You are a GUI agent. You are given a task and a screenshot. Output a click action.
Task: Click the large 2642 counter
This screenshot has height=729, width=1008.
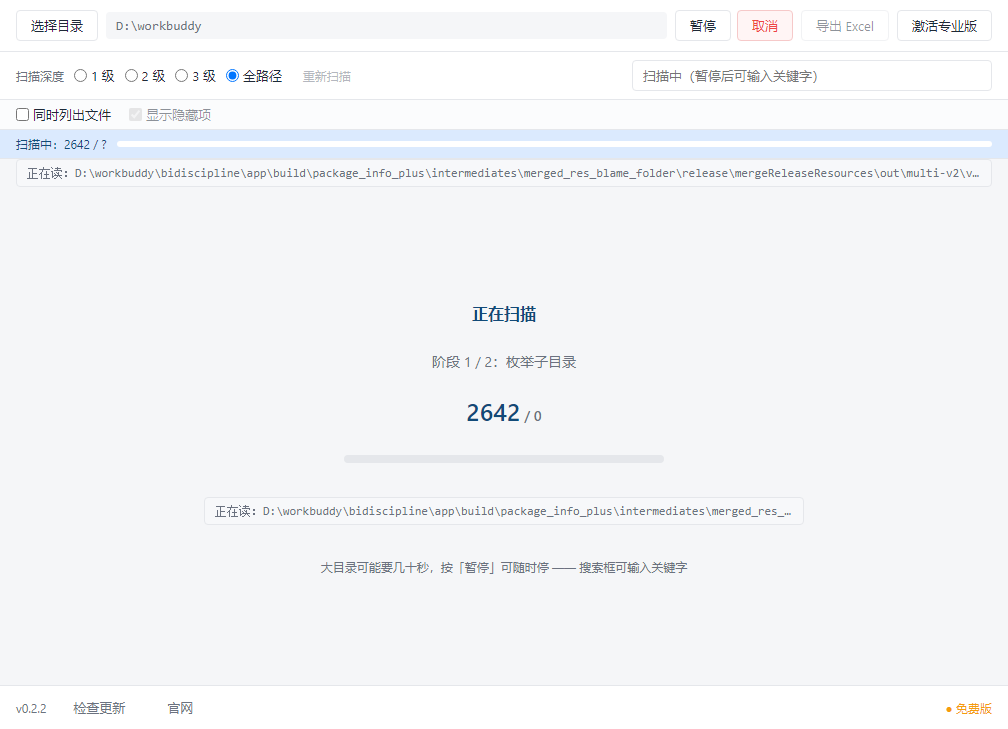(x=493, y=413)
